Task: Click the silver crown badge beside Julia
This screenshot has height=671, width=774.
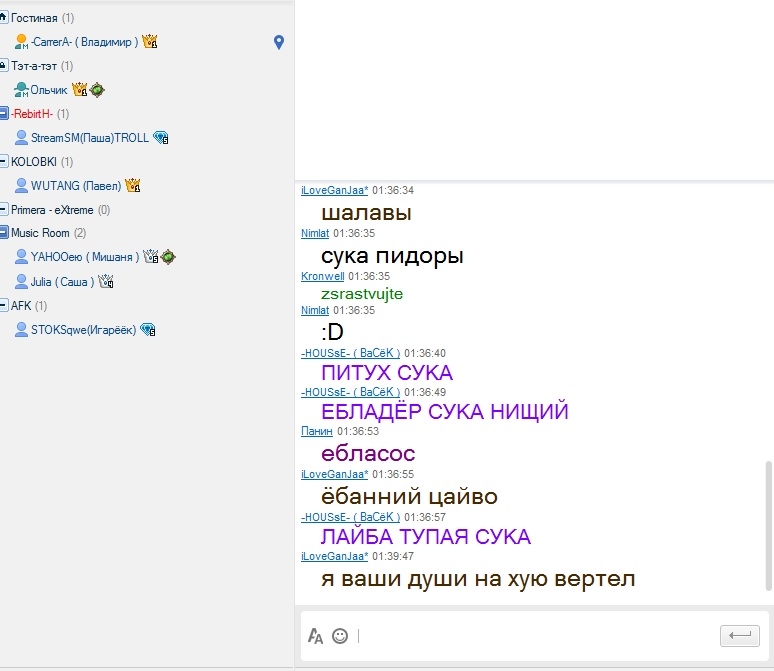Action: (x=105, y=282)
